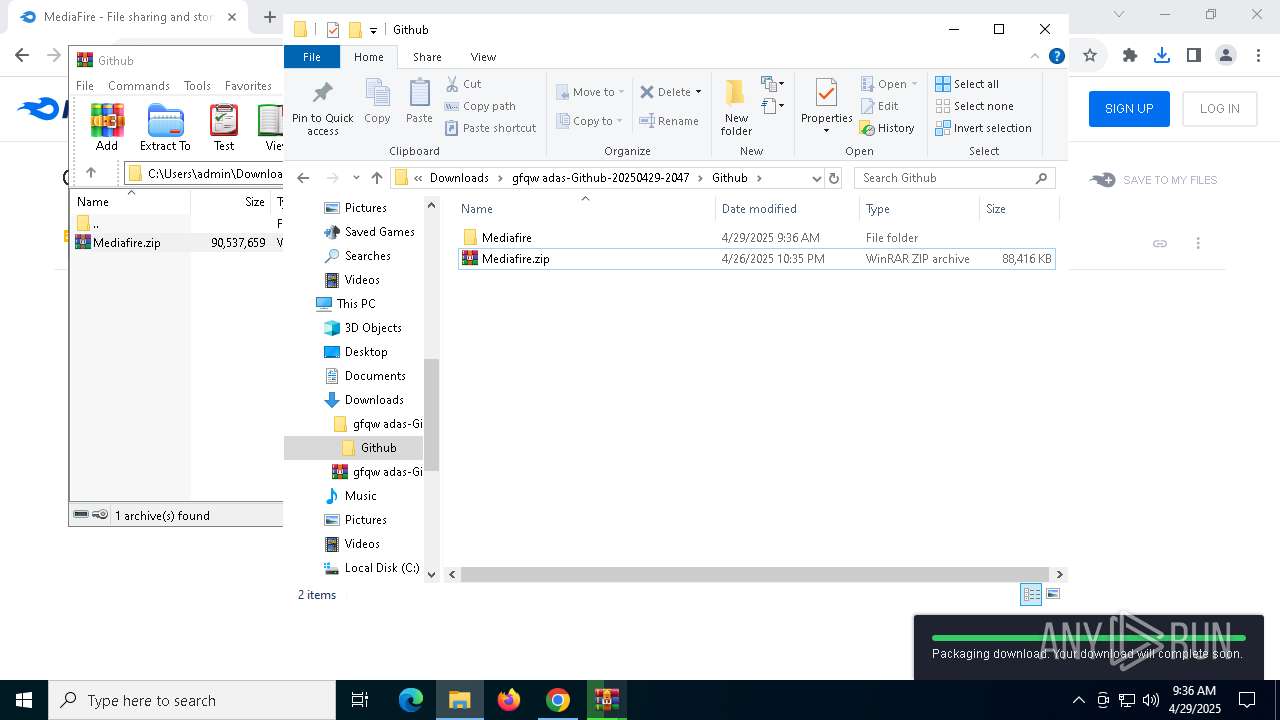Click the Explorer Back arrow
This screenshot has height=720, width=1280.
point(304,178)
